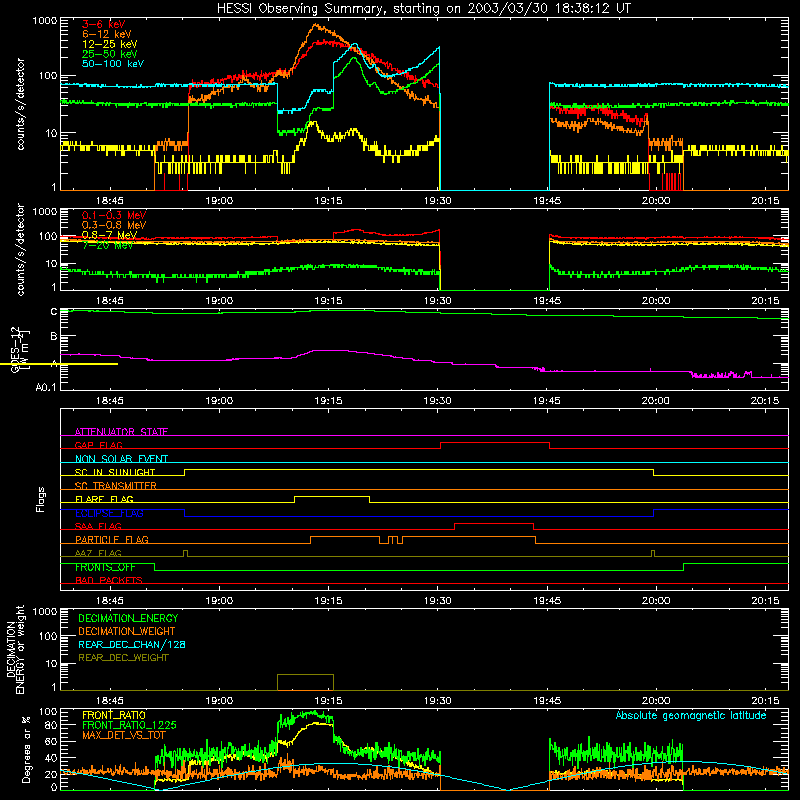Click the 20:15 tick label under the GOES-12 panel
Screen dimensions: 800x800
(x=765, y=401)
